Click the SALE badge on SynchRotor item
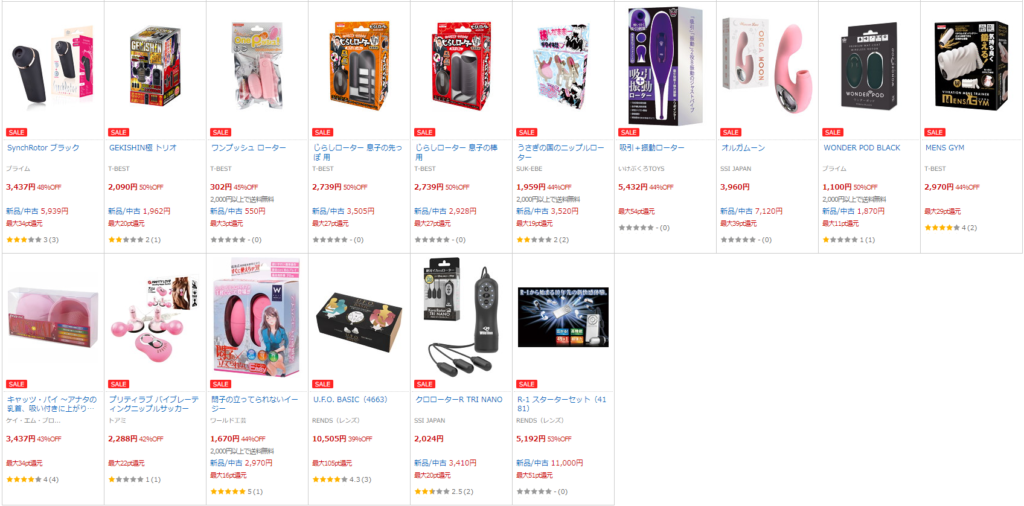Image resolution: width=1024 pixels, height=506 pixels. pos(16,133)
